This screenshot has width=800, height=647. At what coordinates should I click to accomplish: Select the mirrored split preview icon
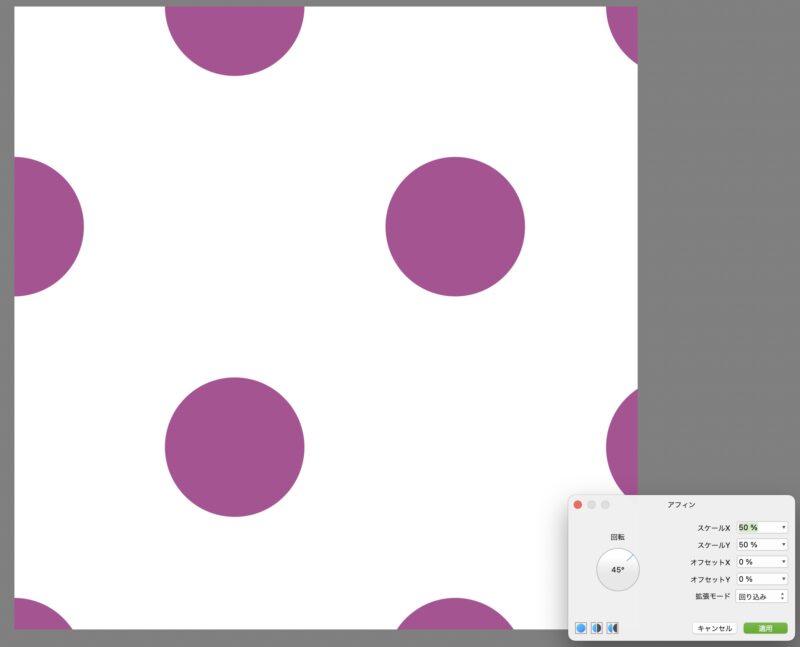point(612,628)
